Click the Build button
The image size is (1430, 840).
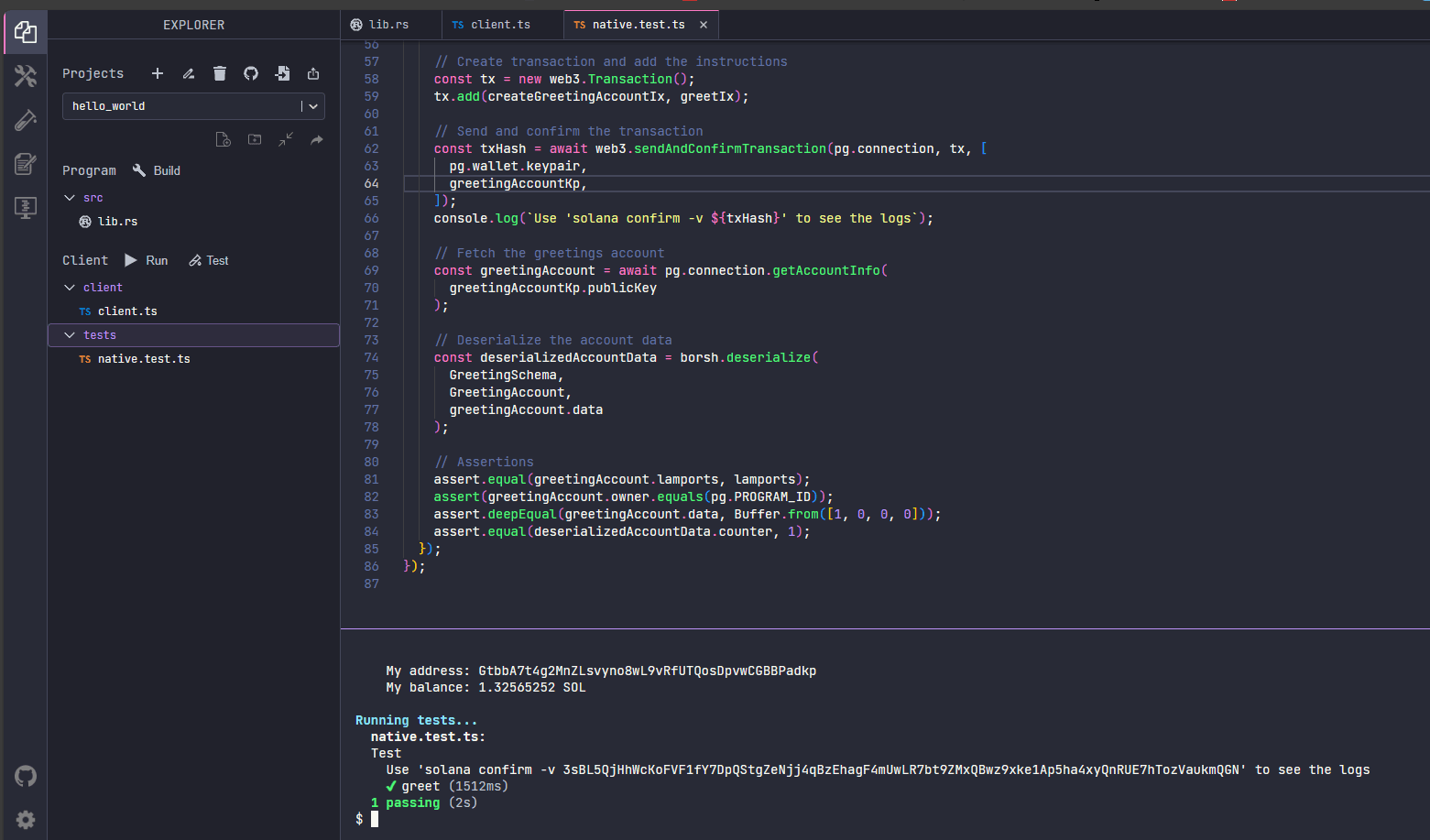(x=157, y=170)
